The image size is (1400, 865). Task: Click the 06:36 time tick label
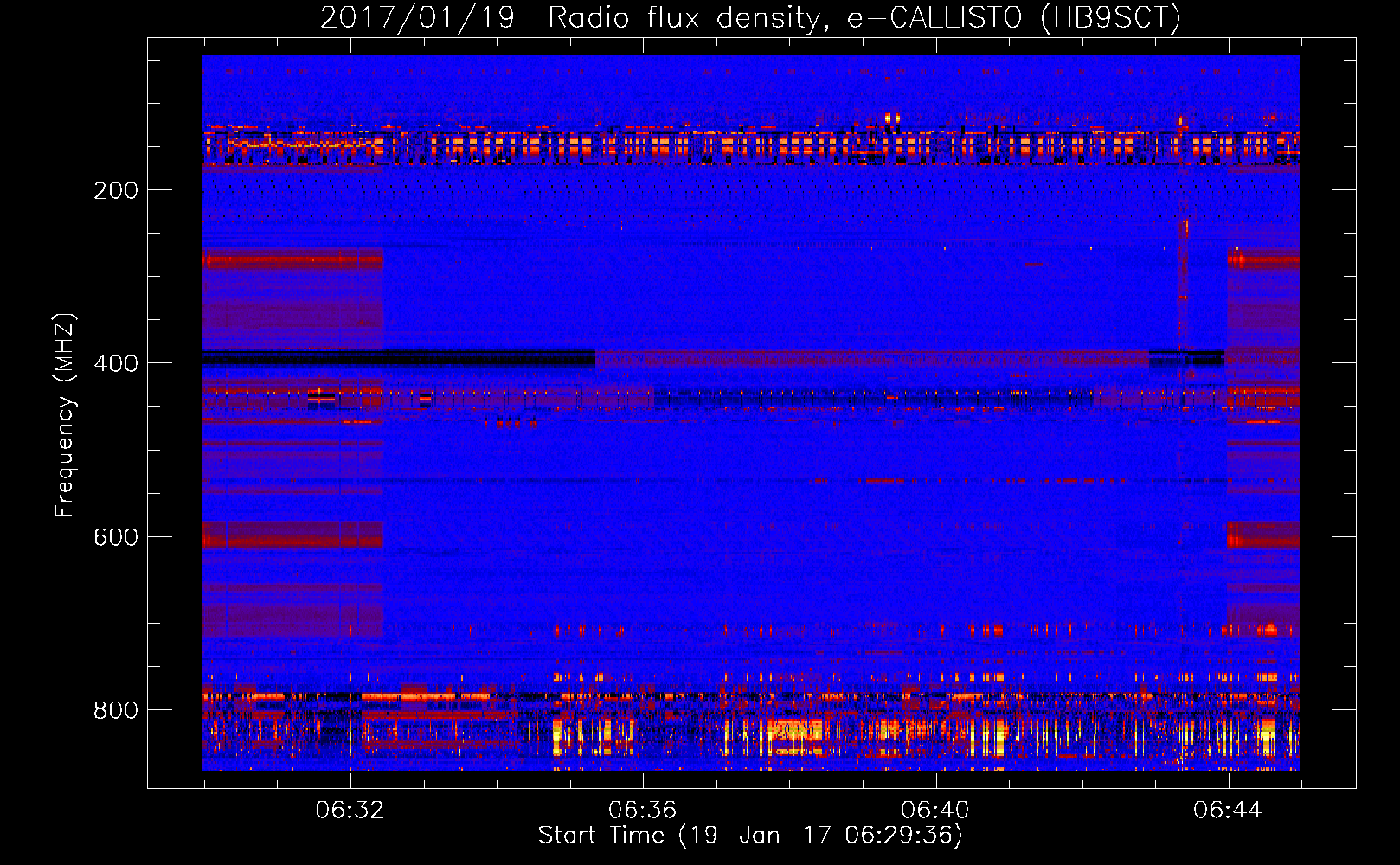click(x=642, y=811)
